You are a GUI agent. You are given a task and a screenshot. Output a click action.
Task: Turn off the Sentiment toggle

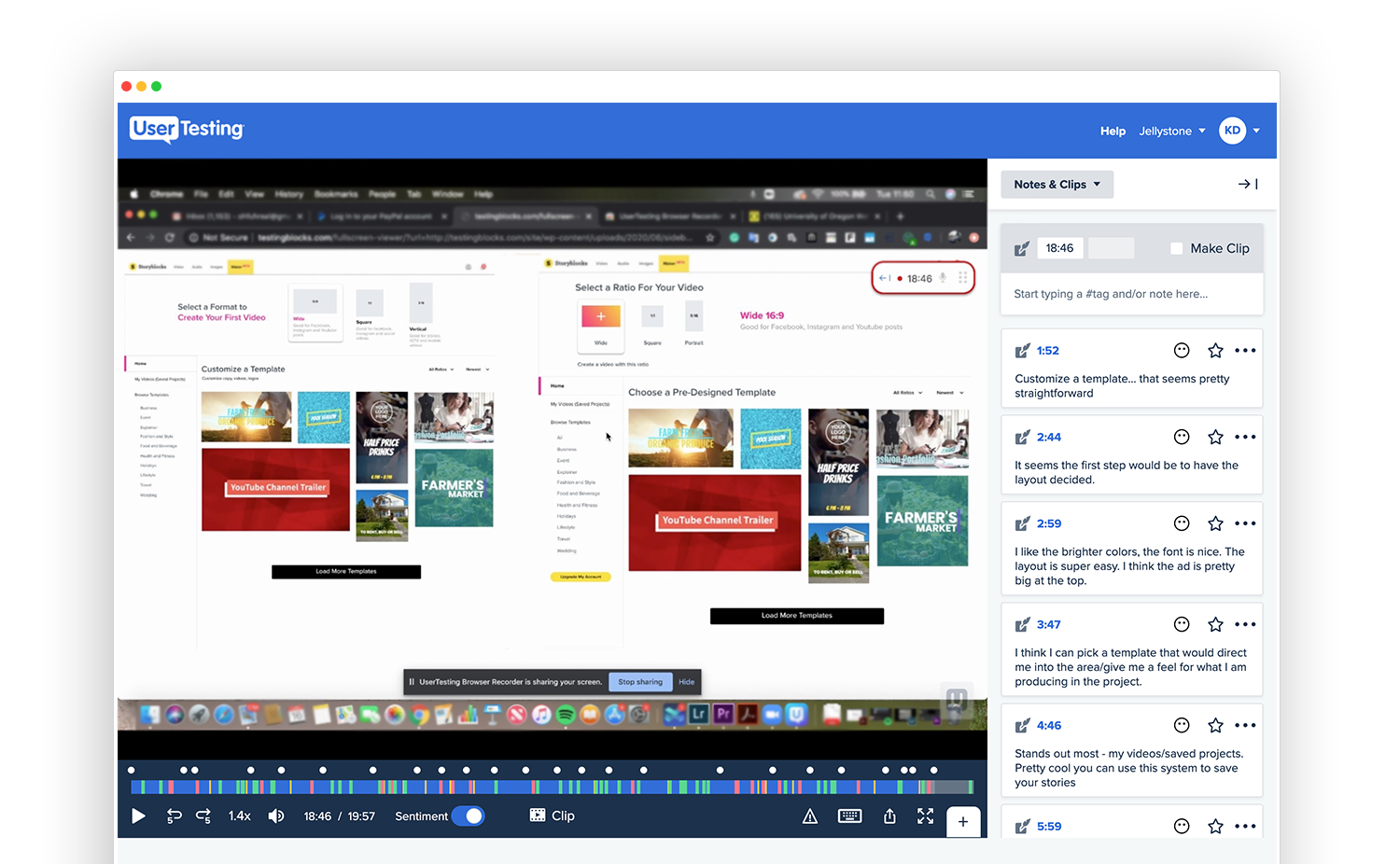469,816
